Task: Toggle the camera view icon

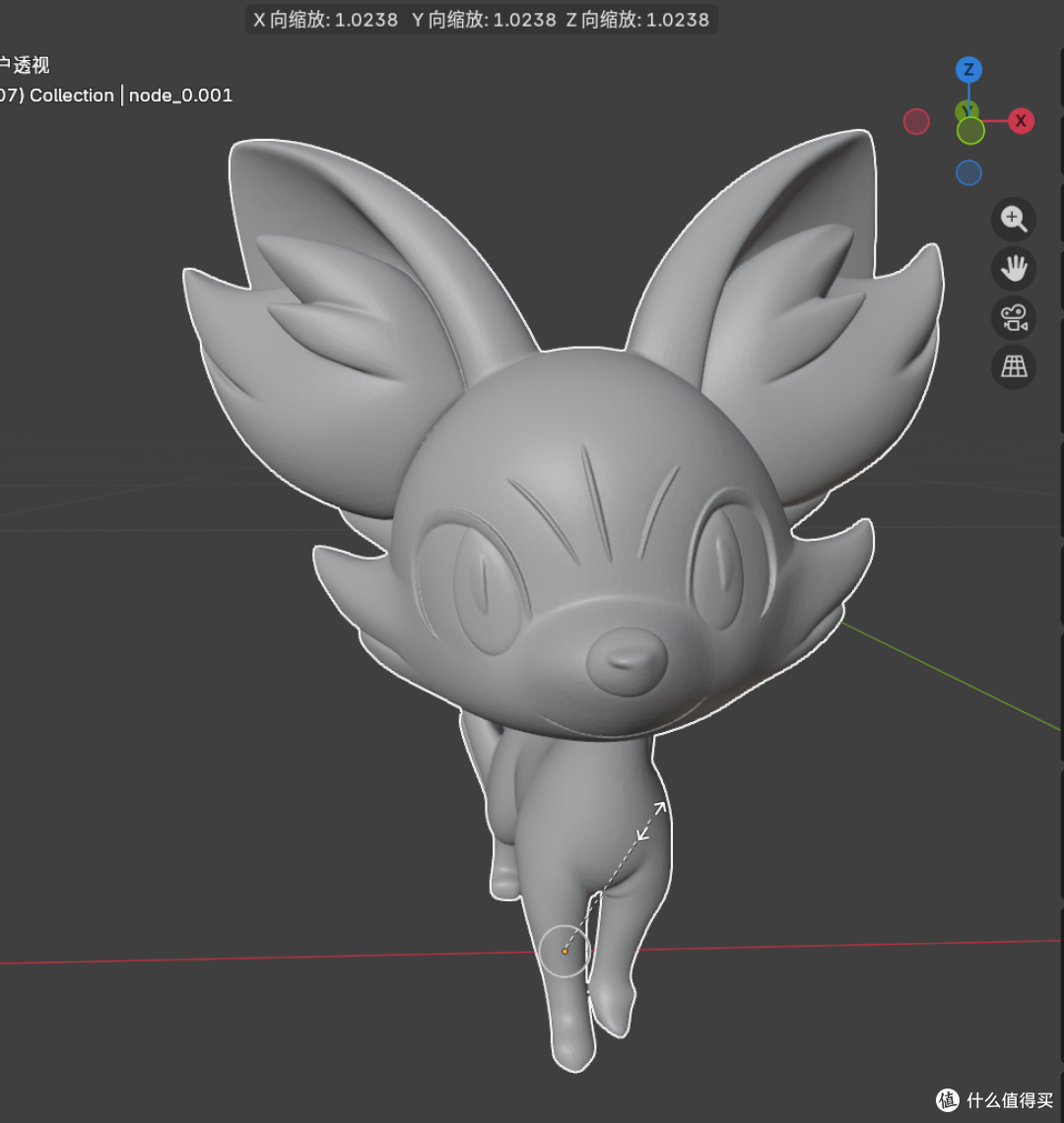Action: 1013,318
